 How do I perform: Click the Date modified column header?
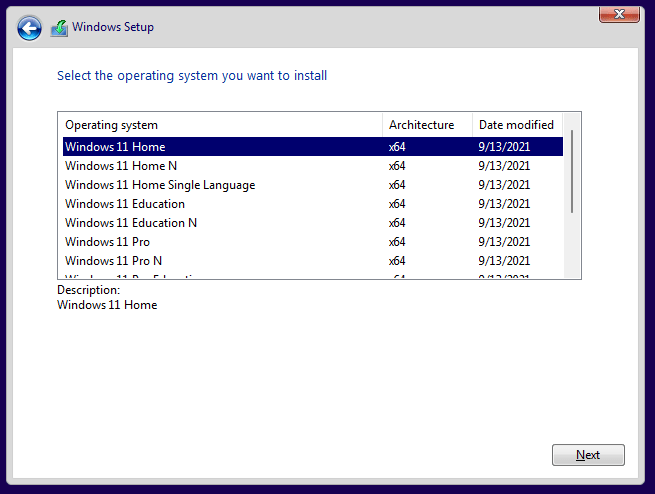pos(517,125)
